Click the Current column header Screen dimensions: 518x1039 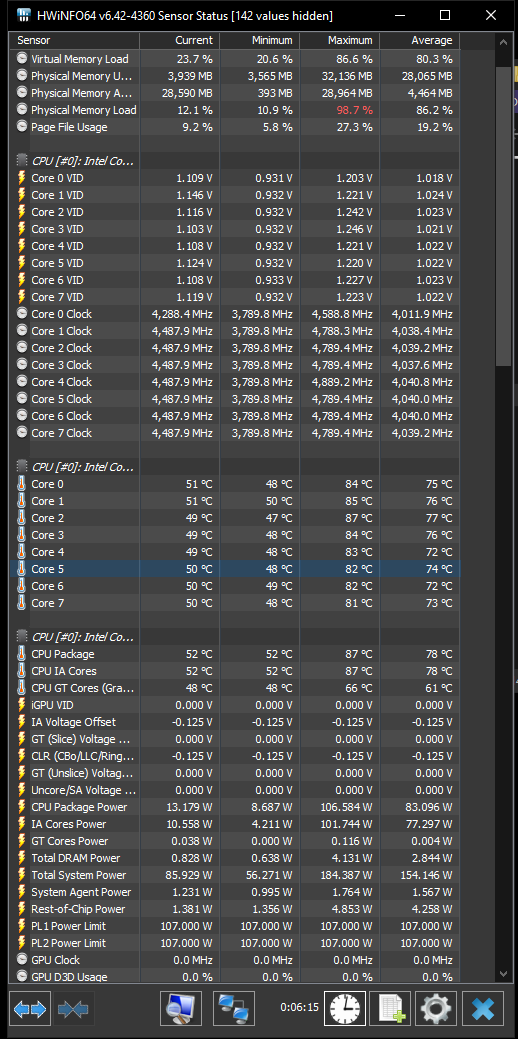tap(180, 40)
